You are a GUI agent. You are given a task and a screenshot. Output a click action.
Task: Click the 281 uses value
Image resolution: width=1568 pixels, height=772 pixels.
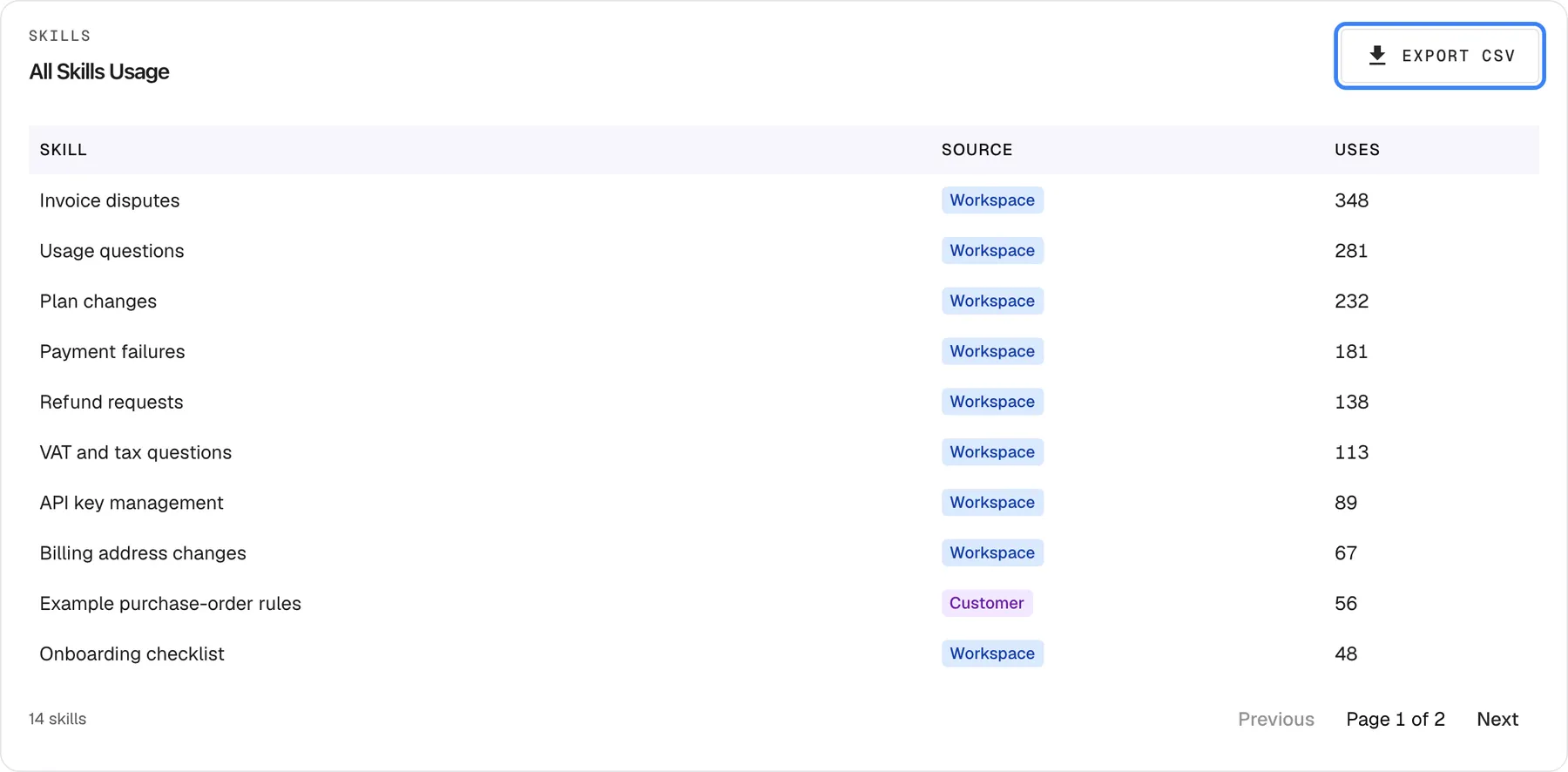1351,251
